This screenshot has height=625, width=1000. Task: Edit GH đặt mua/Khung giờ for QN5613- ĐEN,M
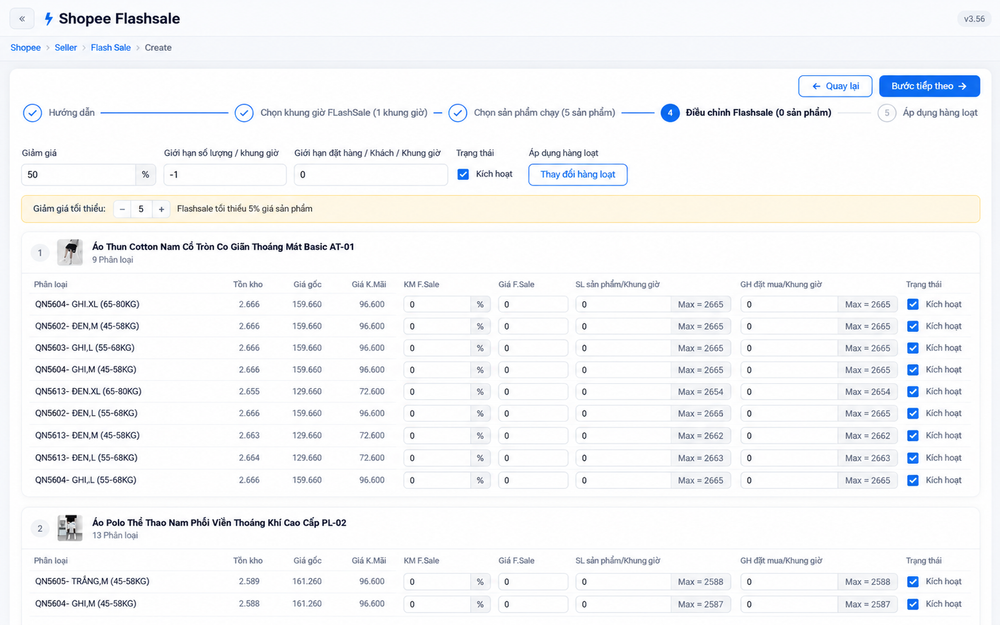click(x=789, y=436)
